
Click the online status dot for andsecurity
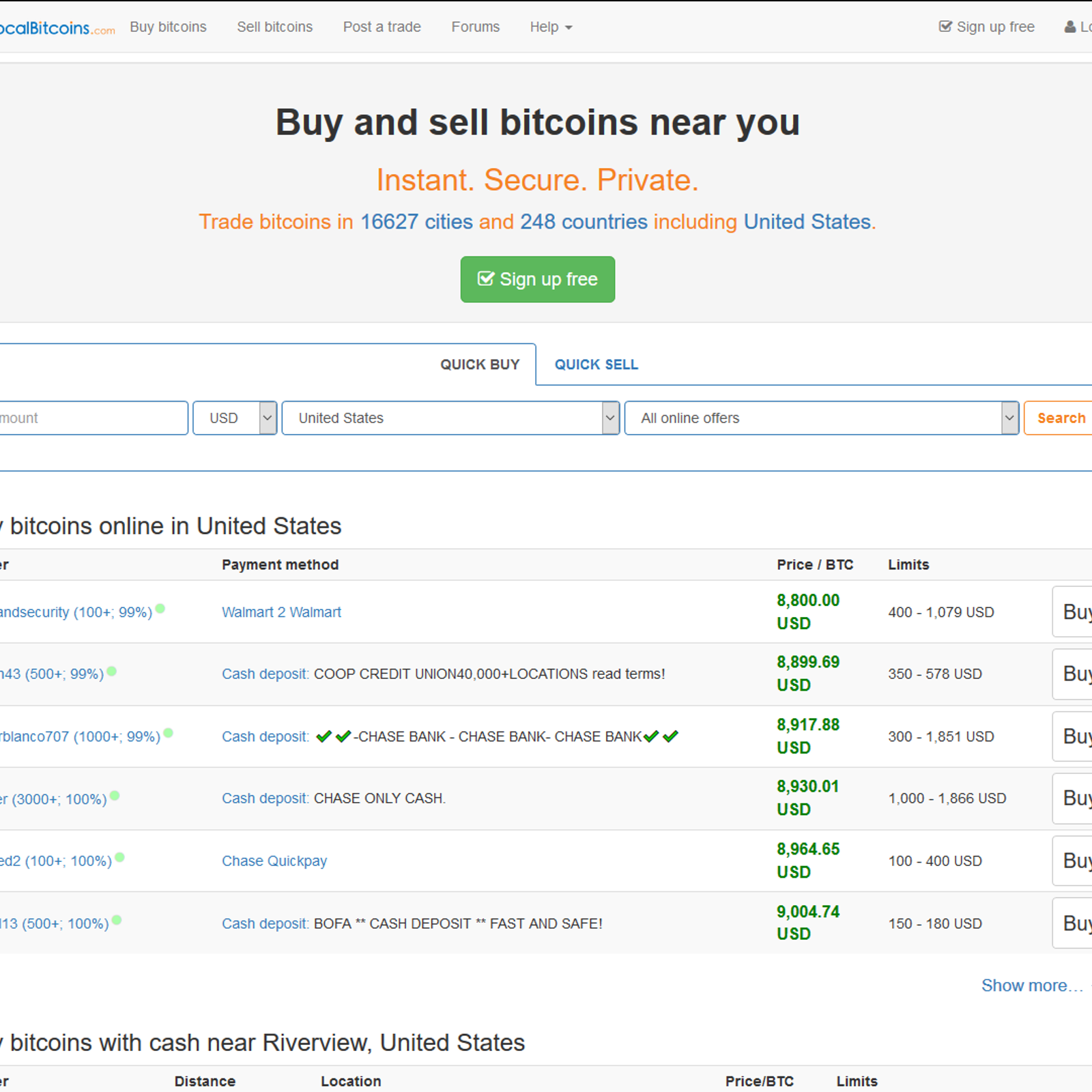(x=160, y=608)
